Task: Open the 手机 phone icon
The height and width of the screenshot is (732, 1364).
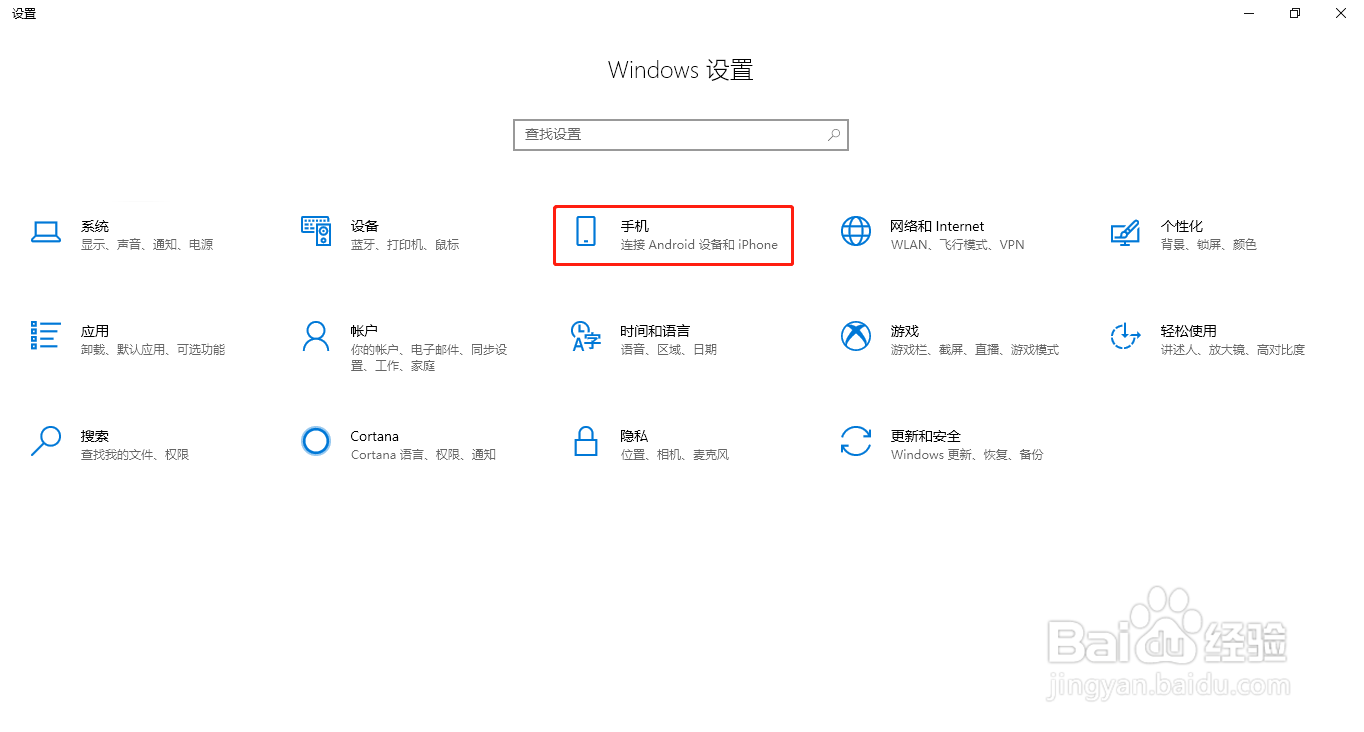Action: pos(586,231)
